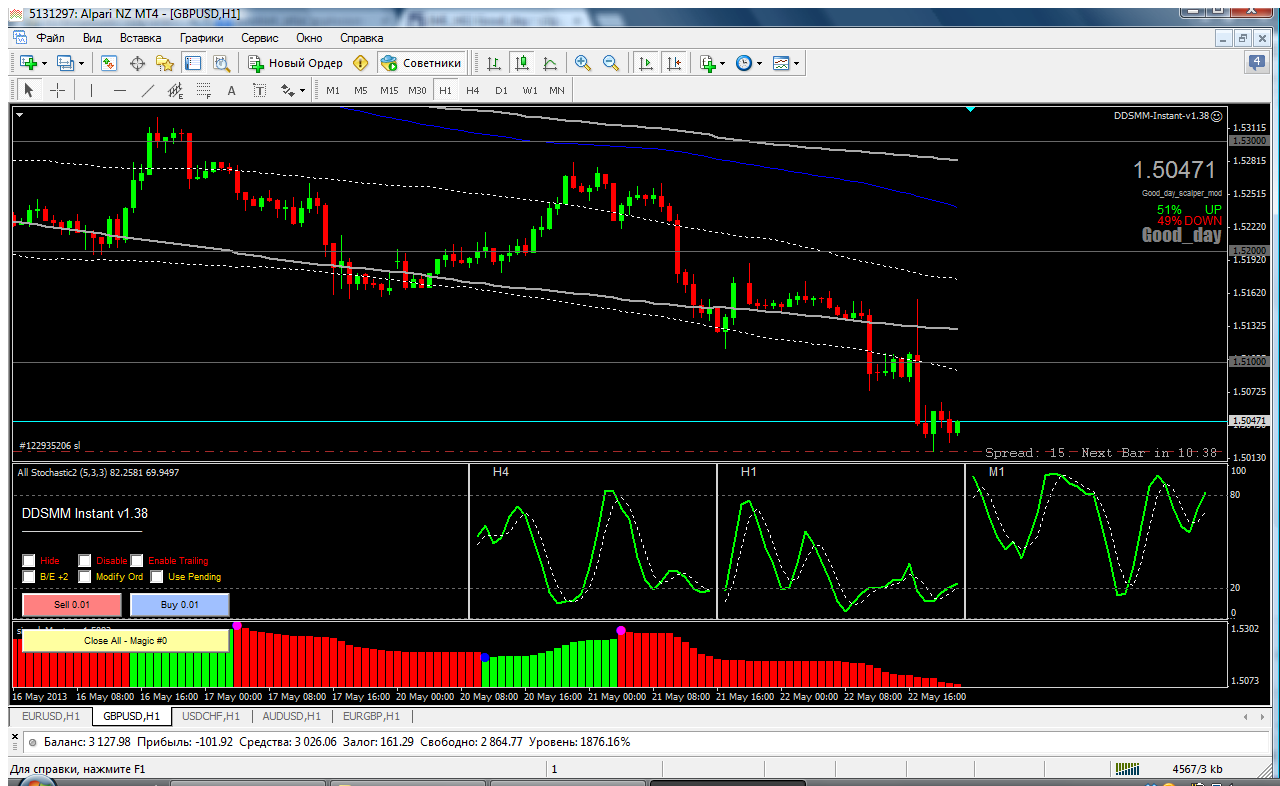This screenshot has width=1280, height=786.
Task: Expand the profiles dropdown arrow
Action: coord(82,63)
